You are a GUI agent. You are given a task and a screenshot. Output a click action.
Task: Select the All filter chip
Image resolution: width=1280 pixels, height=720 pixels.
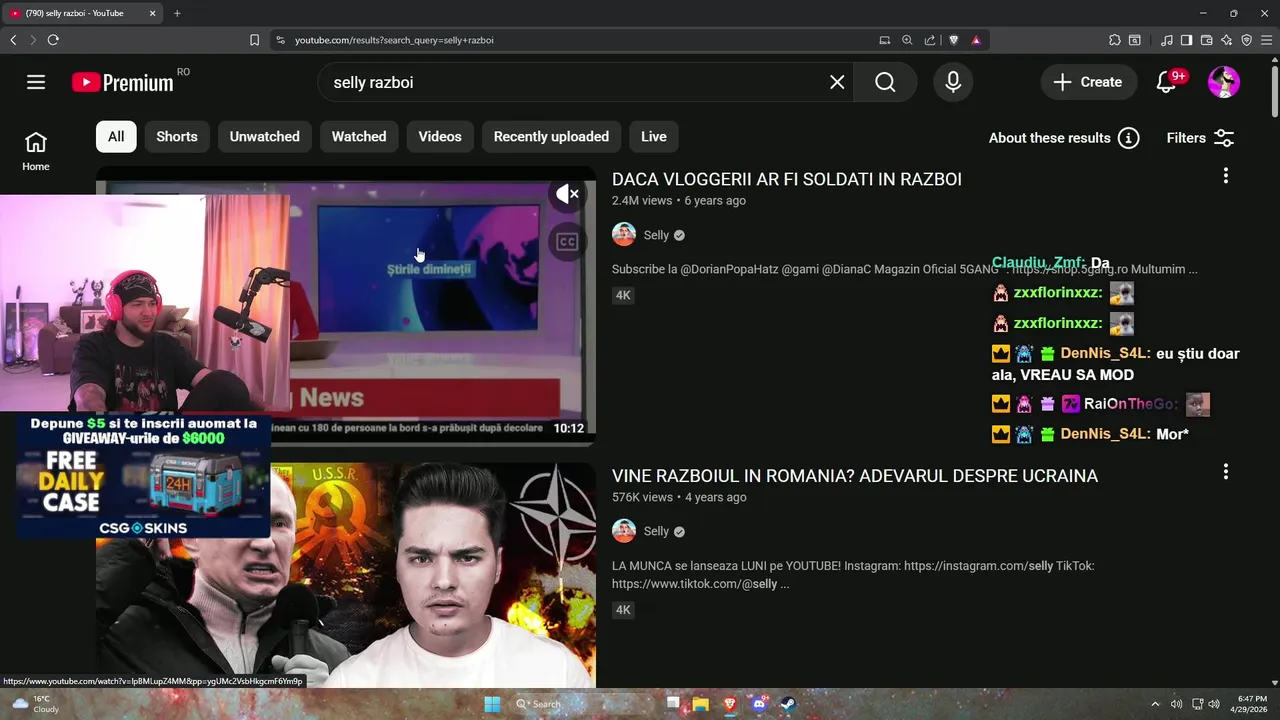point(116,137)
